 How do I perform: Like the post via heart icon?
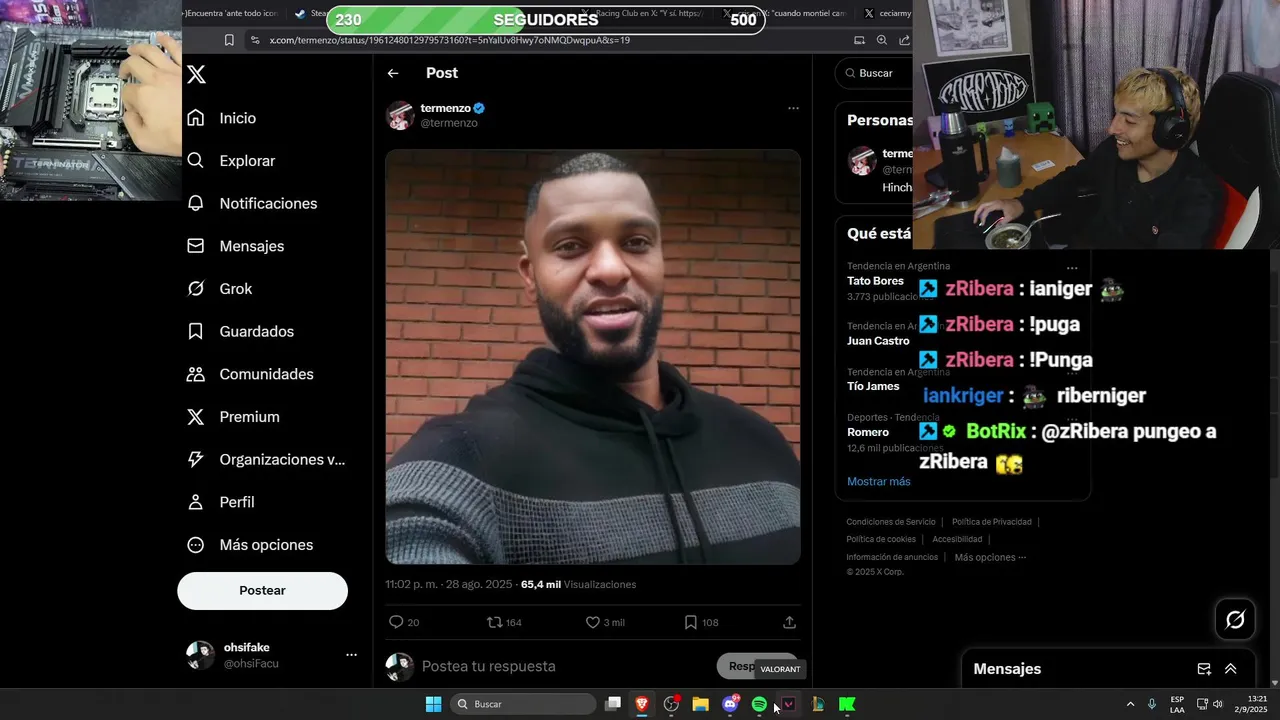pyautogui.click(x=593, y=622)
